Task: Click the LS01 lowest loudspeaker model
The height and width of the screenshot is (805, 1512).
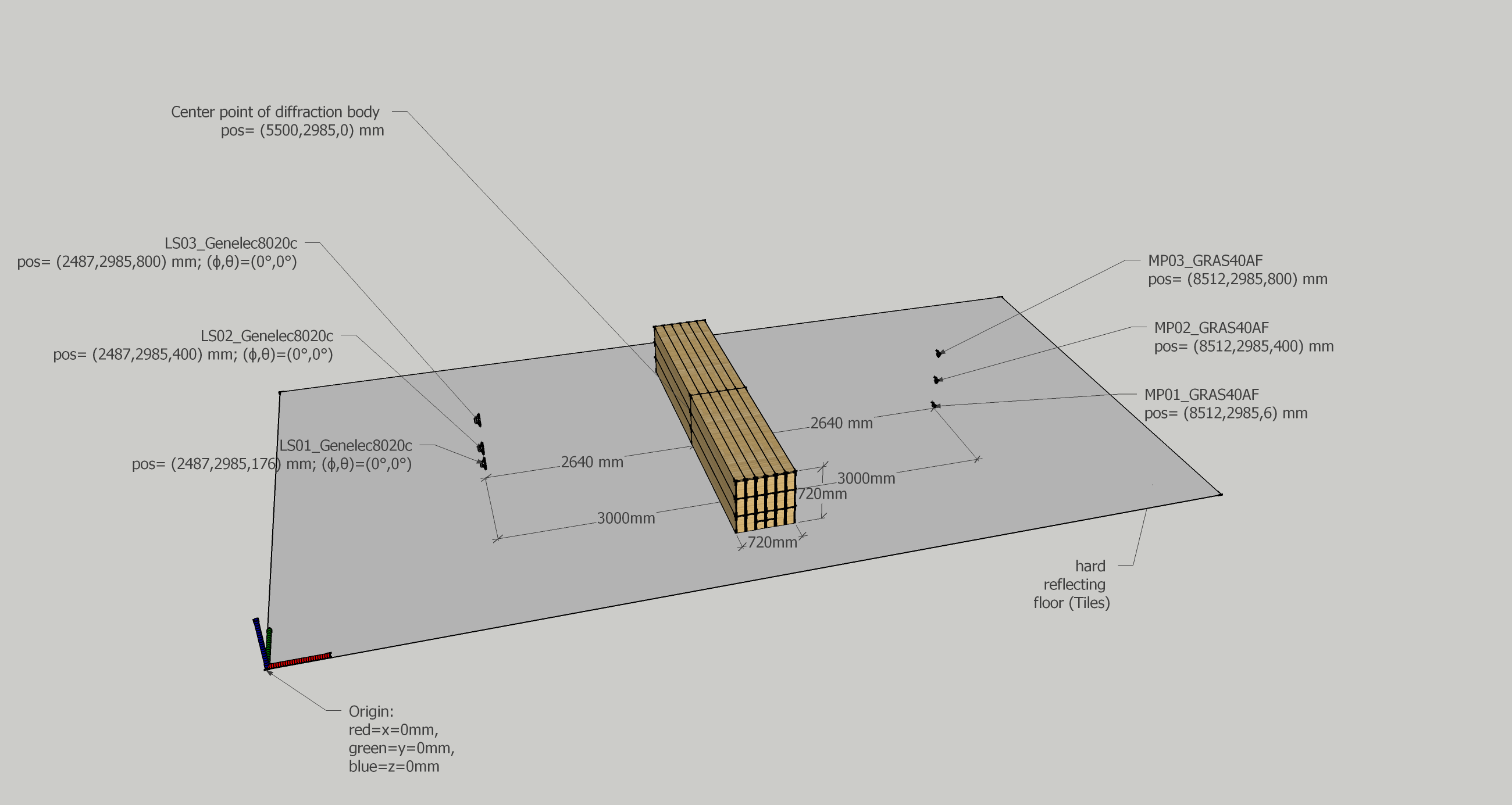Action: tap(483, 463)
